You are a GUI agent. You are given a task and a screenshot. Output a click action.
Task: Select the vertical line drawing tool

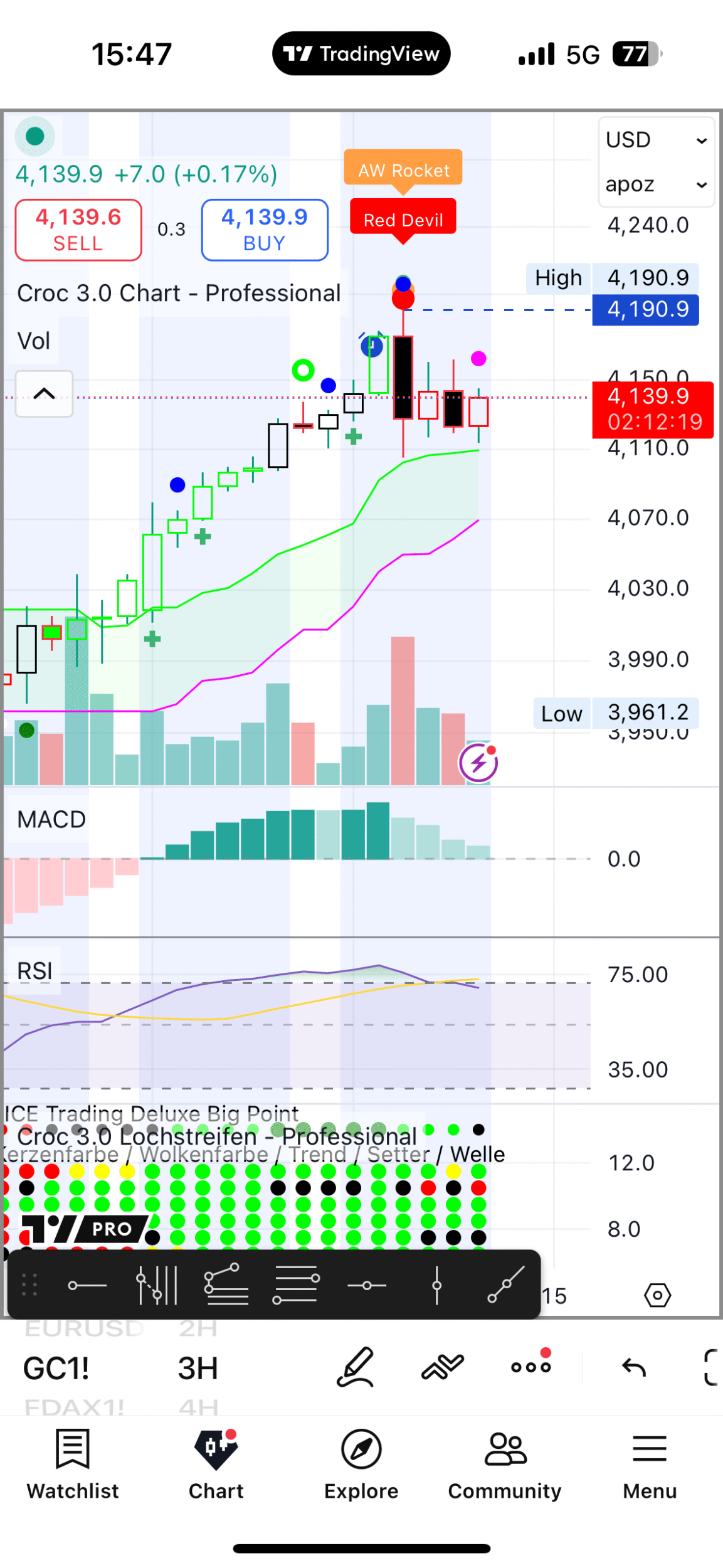(x=437, y=1285)
